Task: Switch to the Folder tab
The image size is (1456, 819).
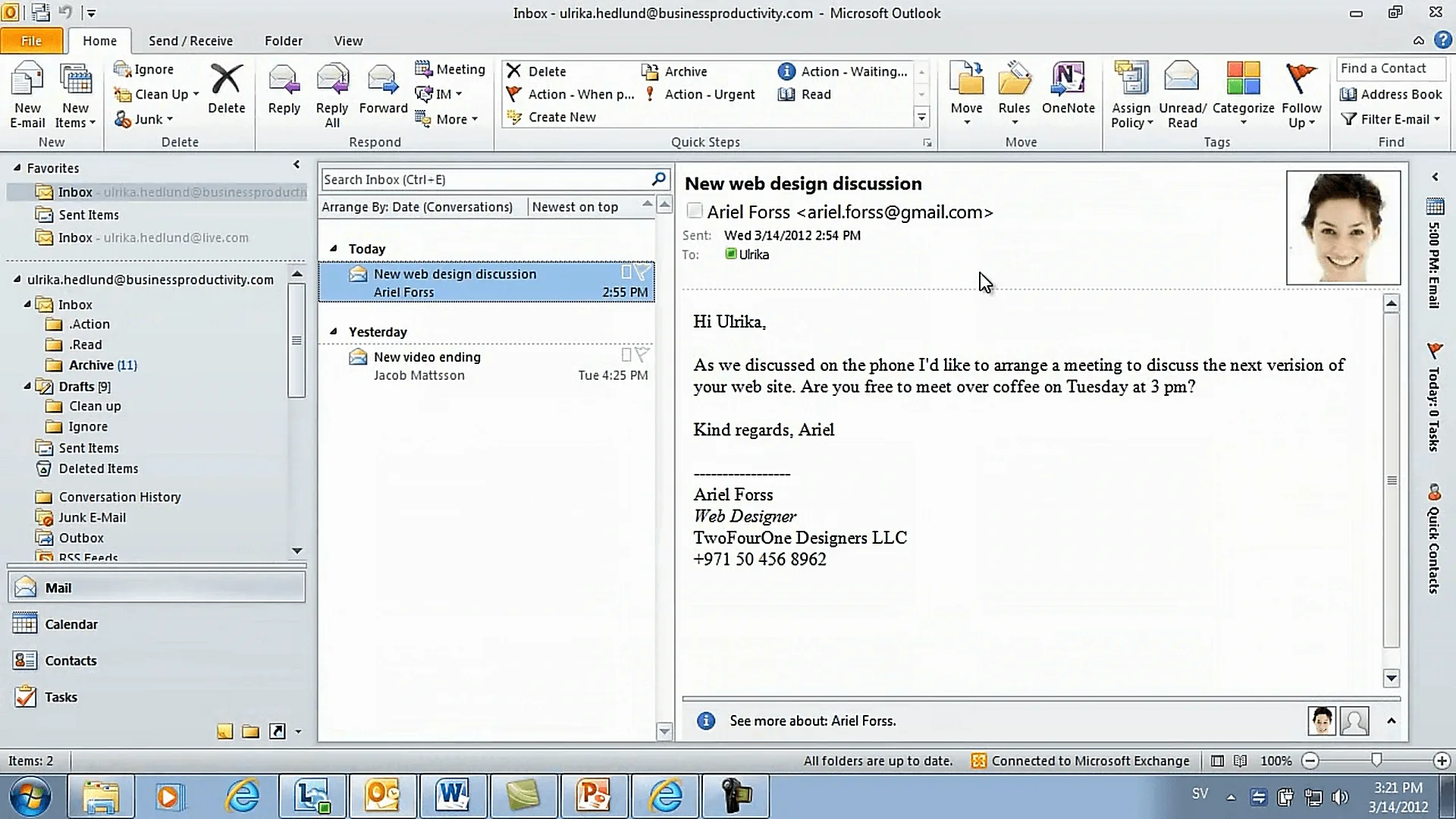Action: (284, 40)
